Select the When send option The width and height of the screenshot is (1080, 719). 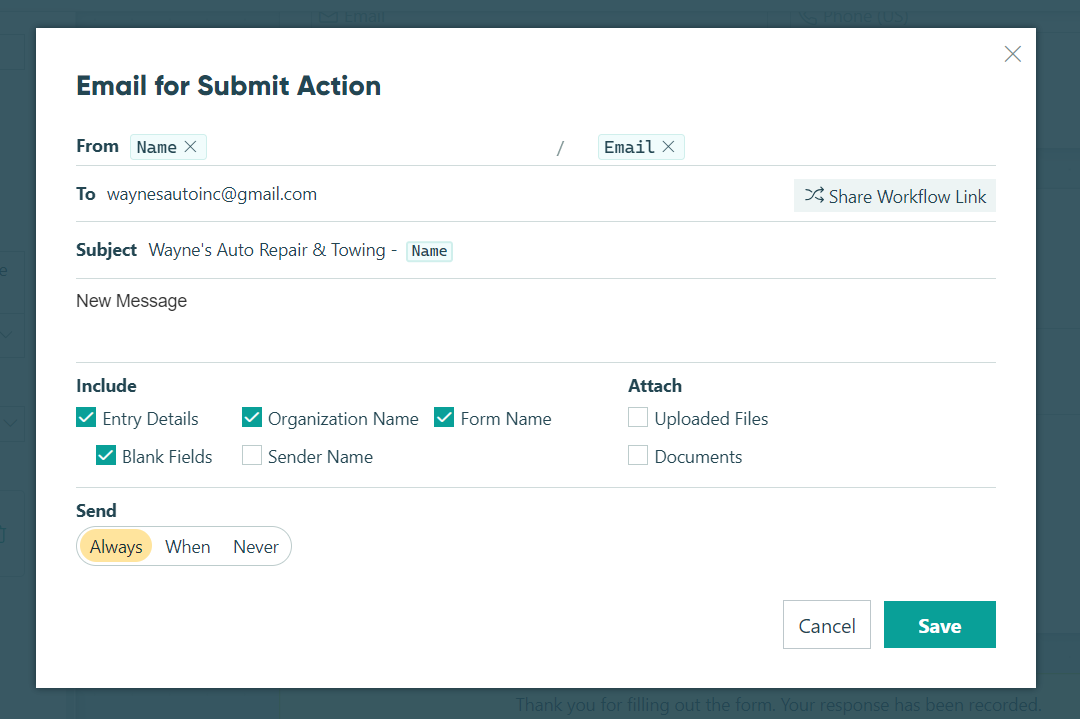pyautogui.click(x=187, y=546)
